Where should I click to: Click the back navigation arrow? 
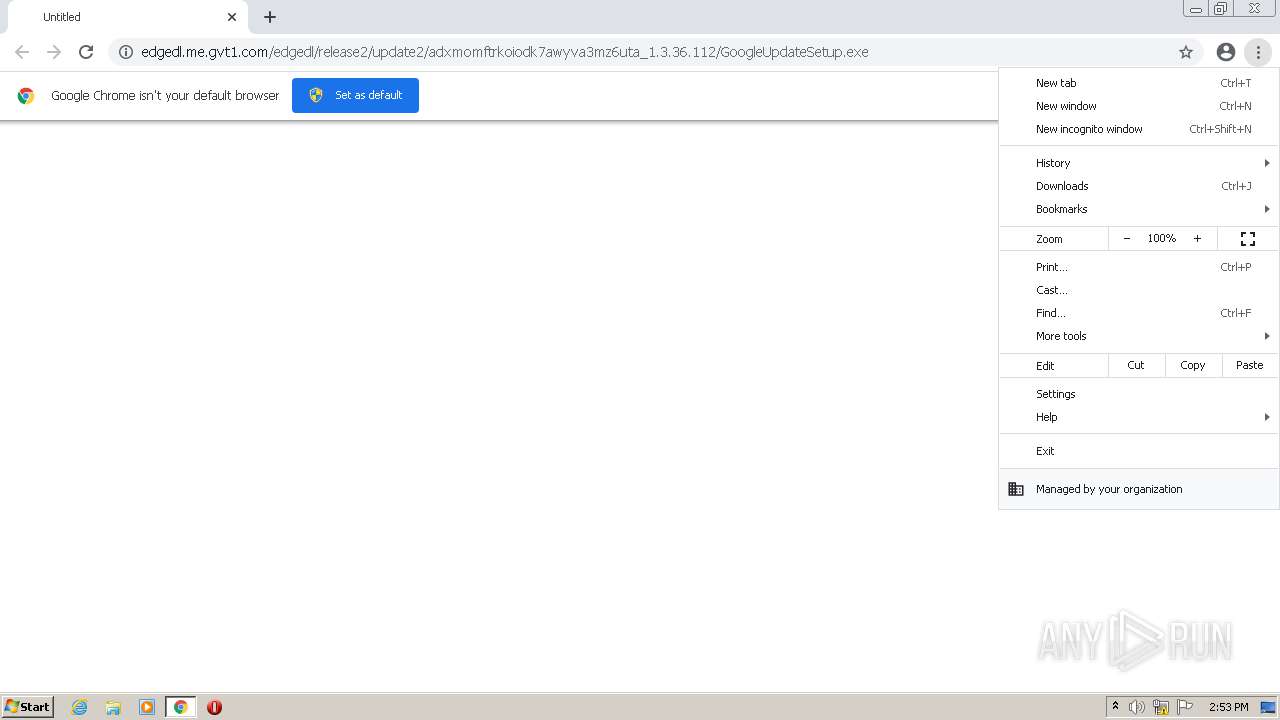(22, 52)
